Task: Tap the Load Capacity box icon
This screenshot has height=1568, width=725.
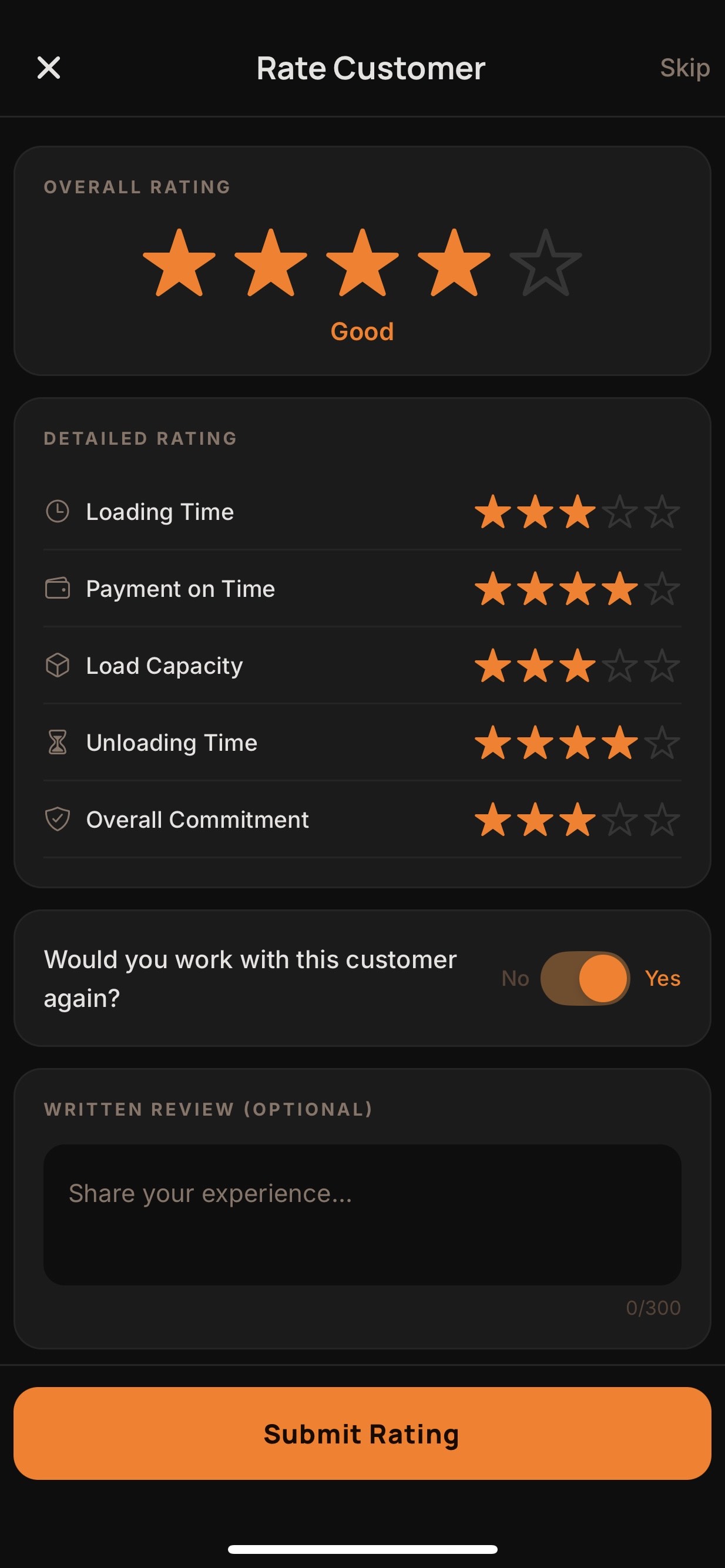Action: pos(57,665)
